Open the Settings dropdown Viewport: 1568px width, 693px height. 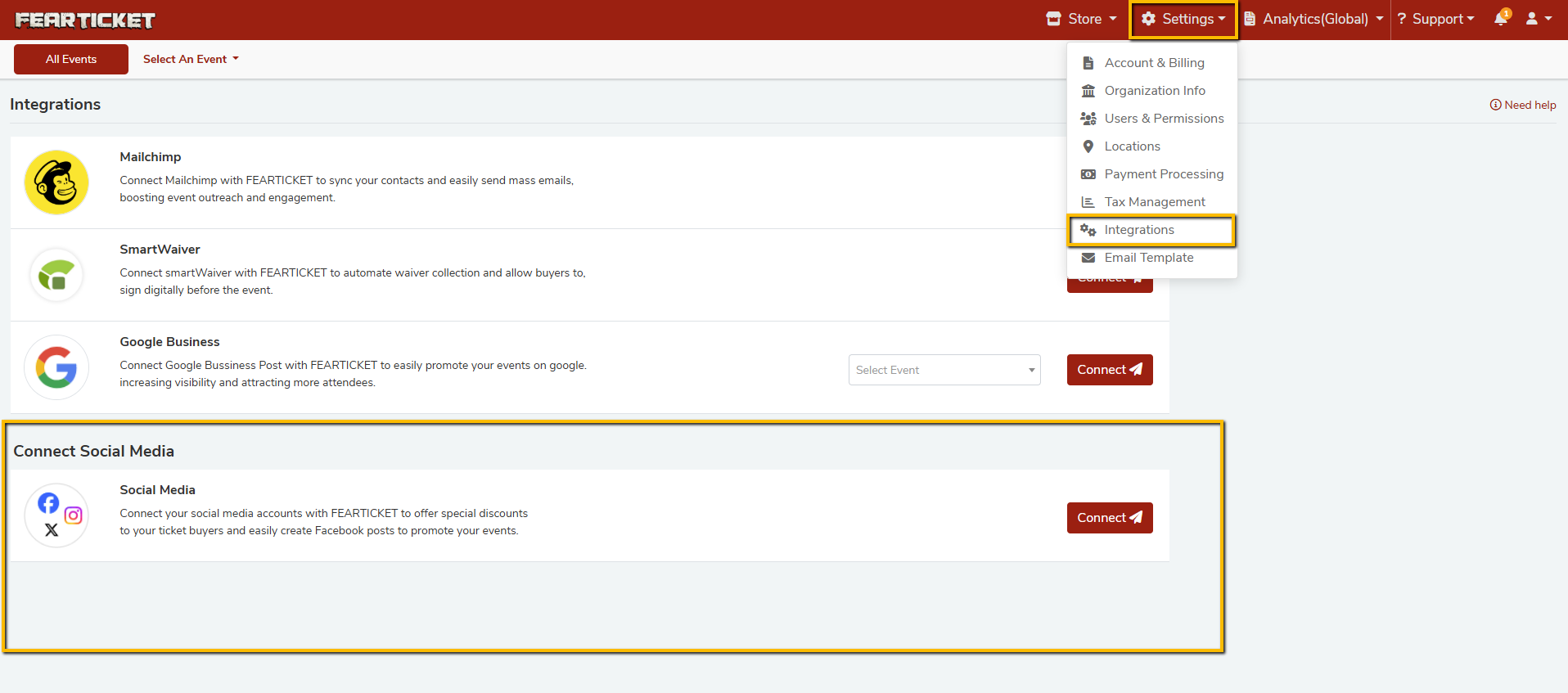1183,19
